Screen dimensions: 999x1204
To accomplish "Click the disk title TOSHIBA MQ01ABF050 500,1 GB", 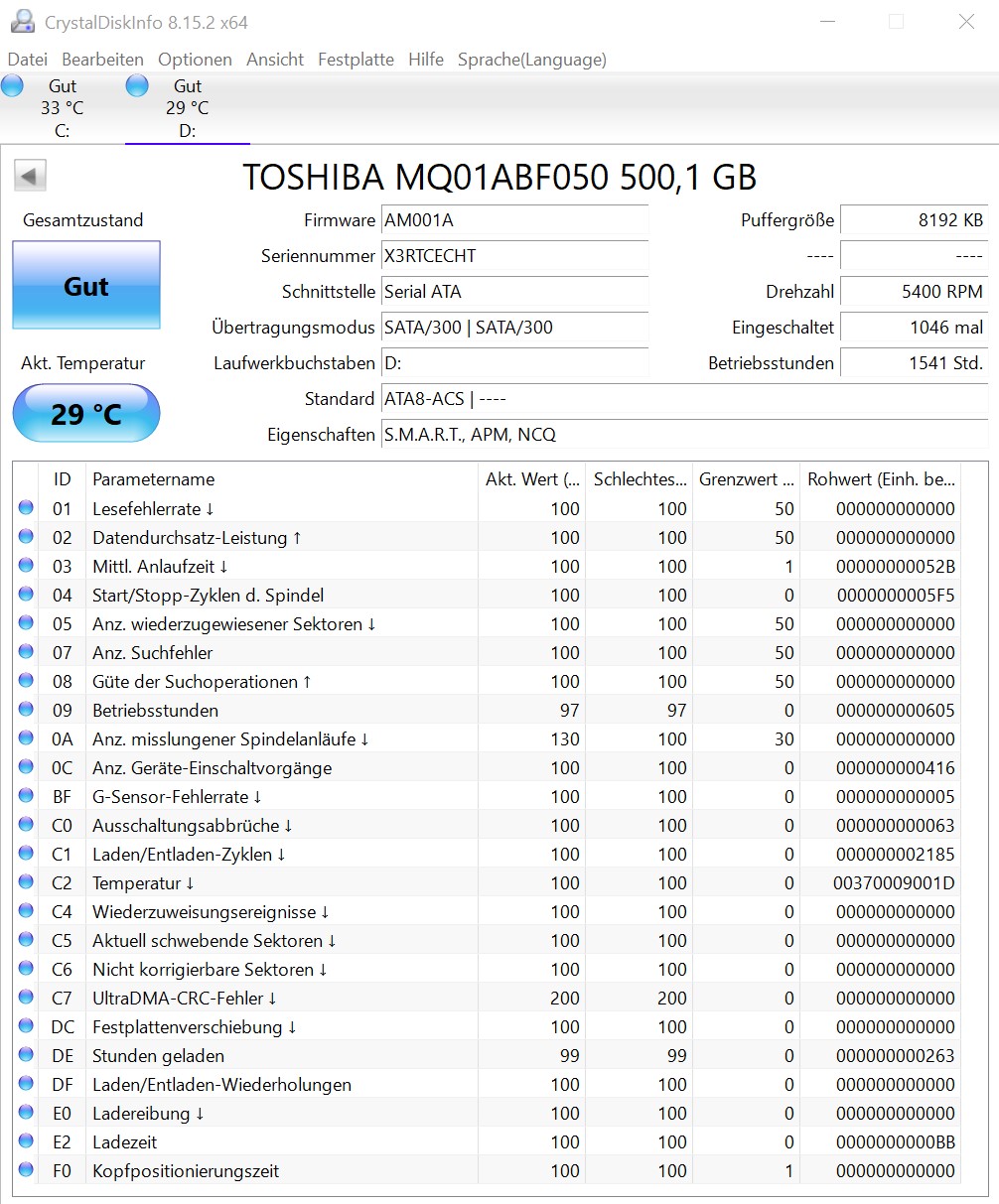I will click(x=499, y=177).
